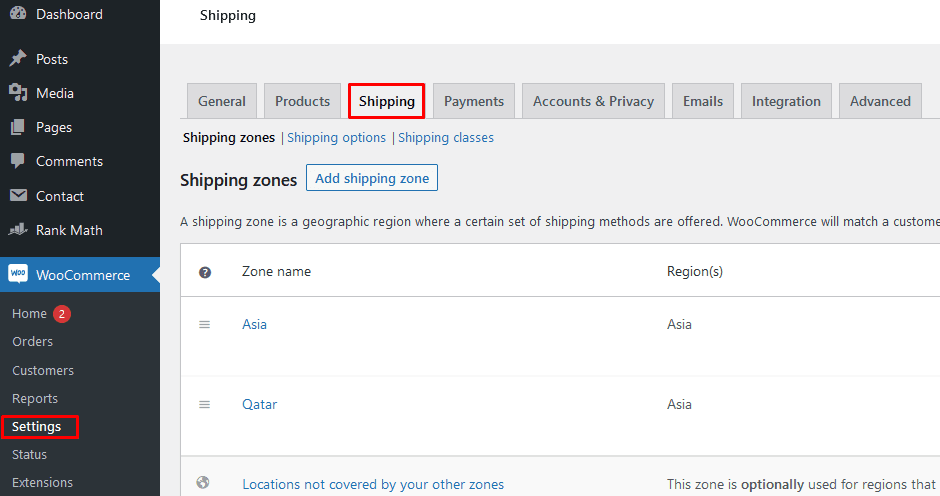This screenshot has height=496, width=940.
Task: Go to Accounts & Privacy tab
Action: click(x=593, y=101)
